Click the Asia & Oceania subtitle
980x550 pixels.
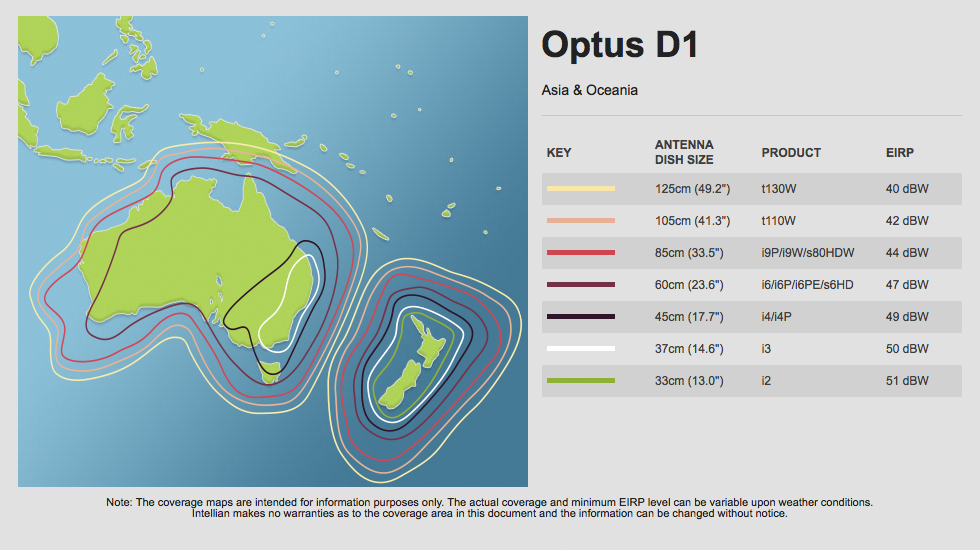coord(589,90)
